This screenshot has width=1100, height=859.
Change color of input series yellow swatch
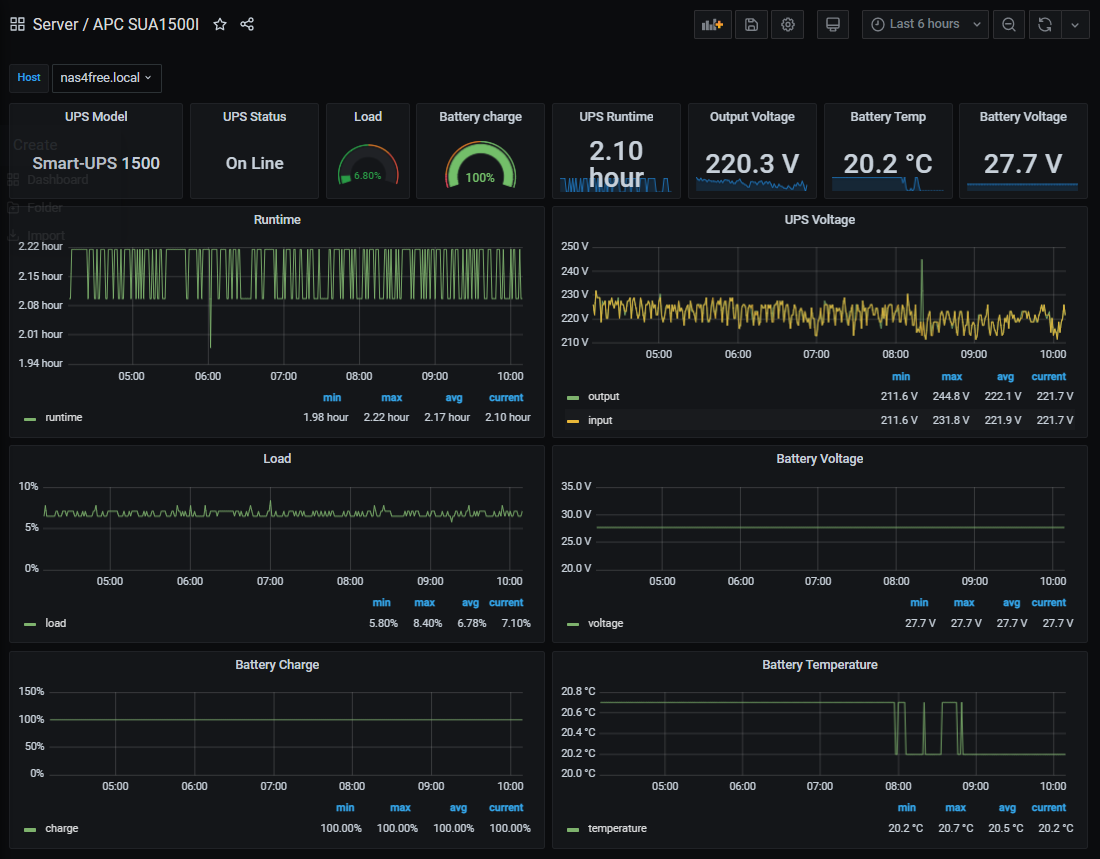(x=572, y=421)
